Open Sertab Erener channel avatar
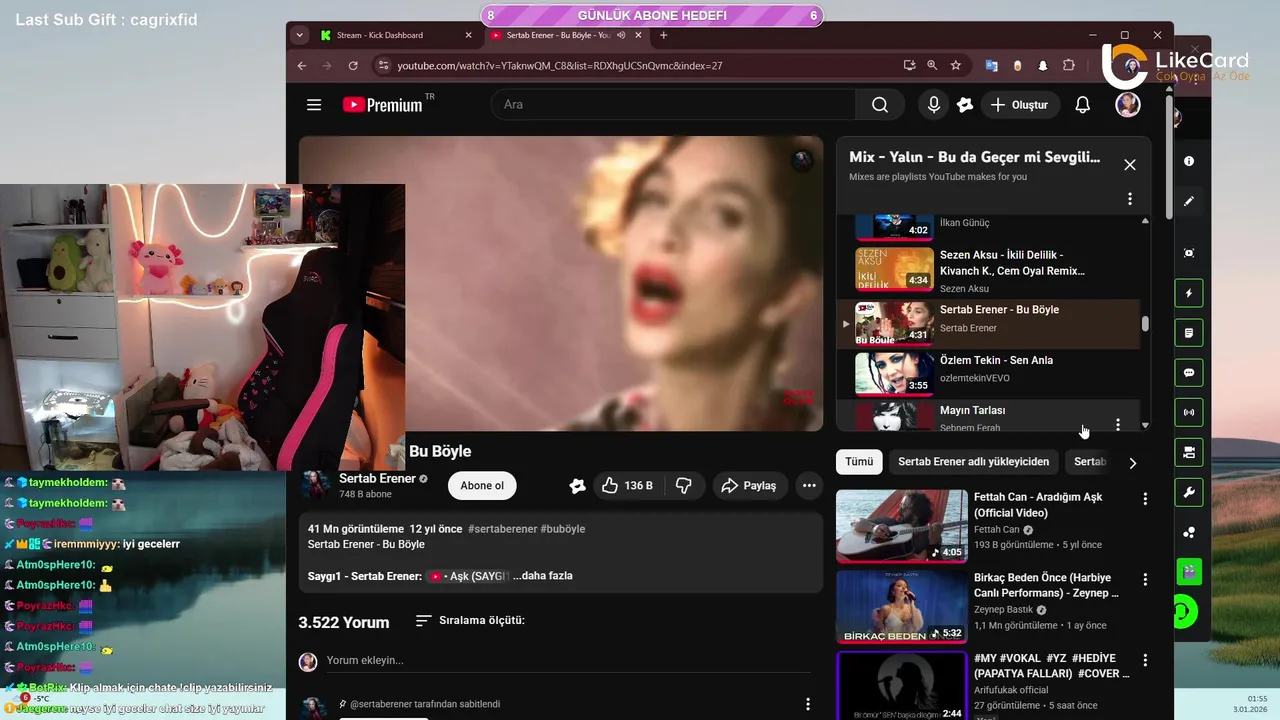Screen dimensions: 1280x720 pyautogui.click(x=316, y=485)
